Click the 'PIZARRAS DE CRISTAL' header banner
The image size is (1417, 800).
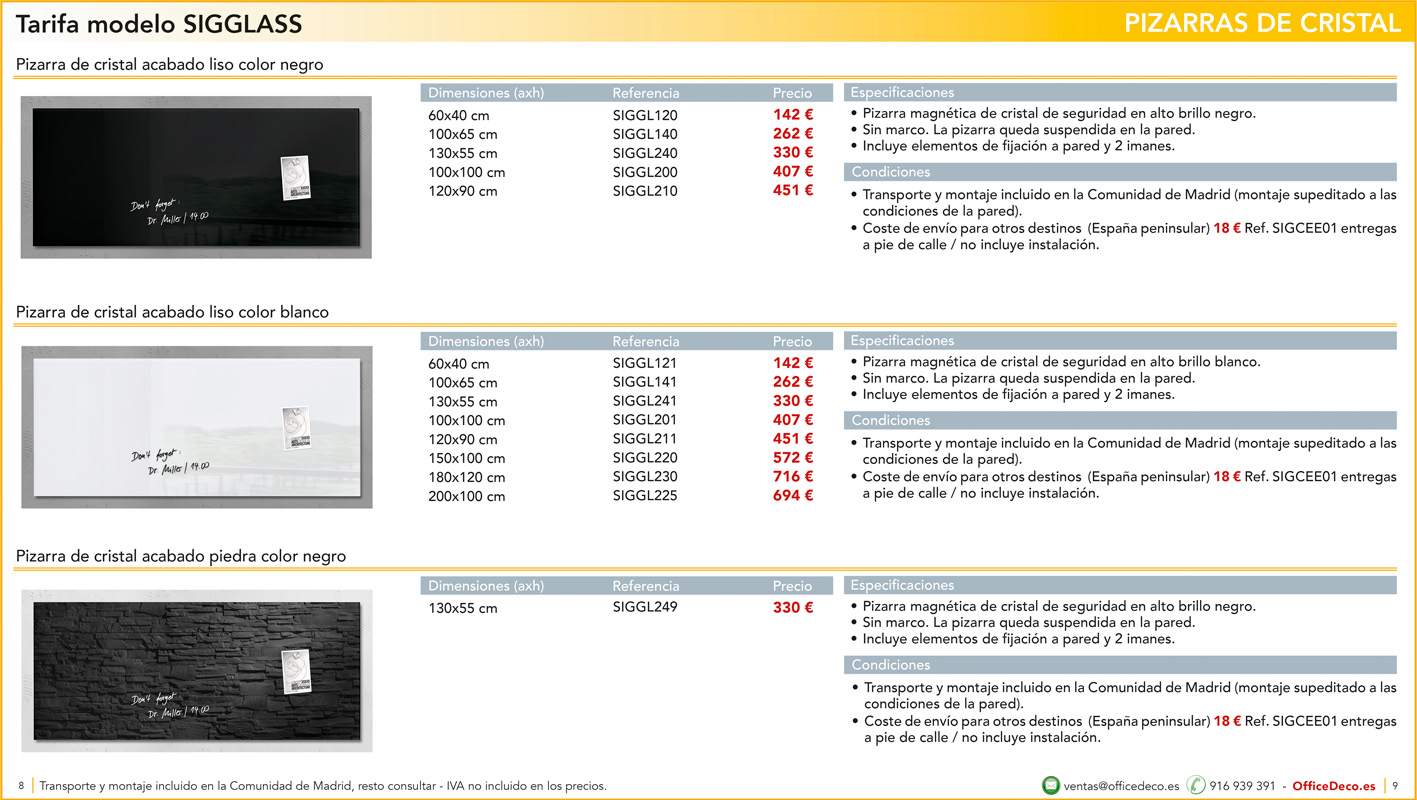(x=1262, y=23)
